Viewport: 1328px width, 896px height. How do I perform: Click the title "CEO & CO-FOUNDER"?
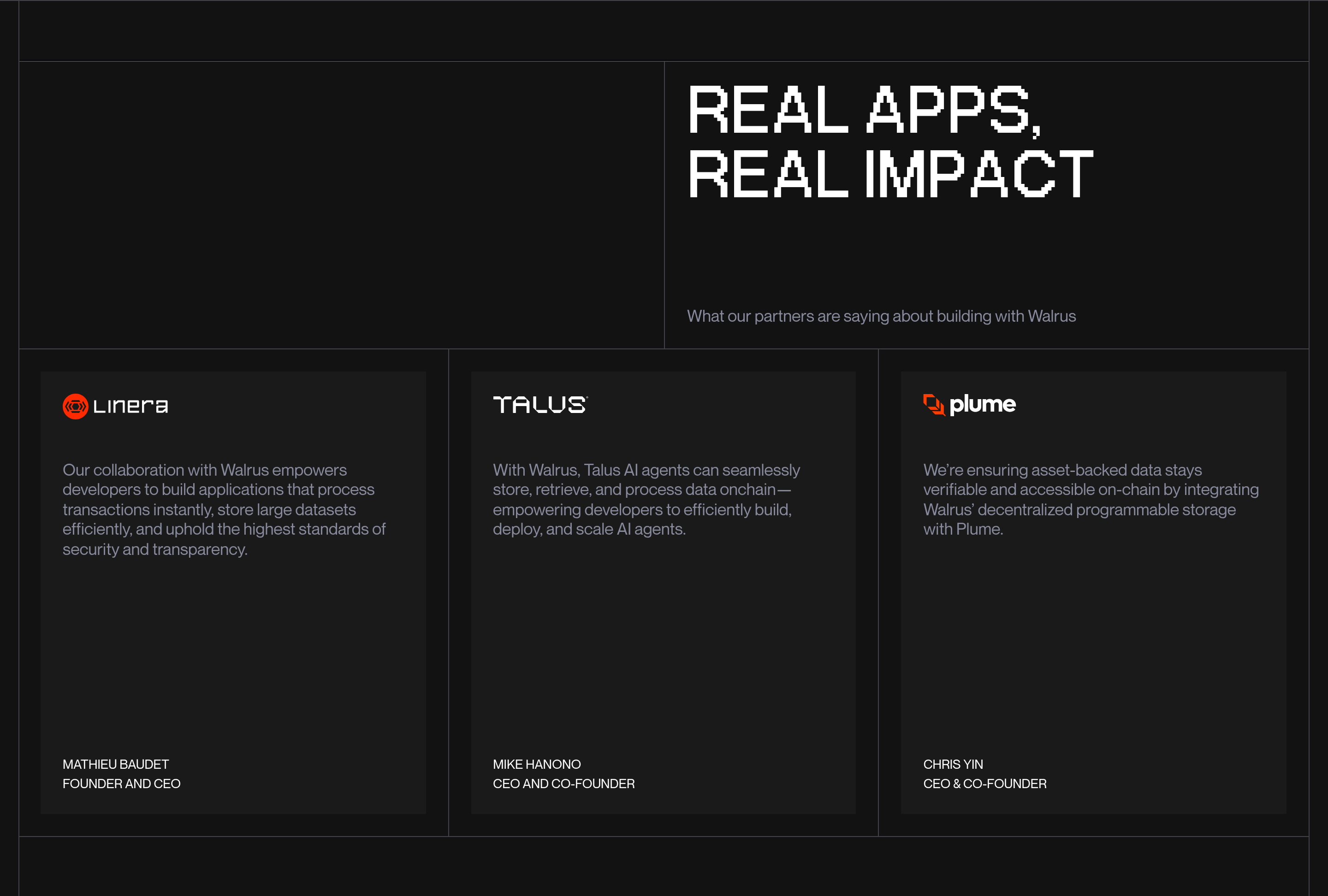pos(984,784)
